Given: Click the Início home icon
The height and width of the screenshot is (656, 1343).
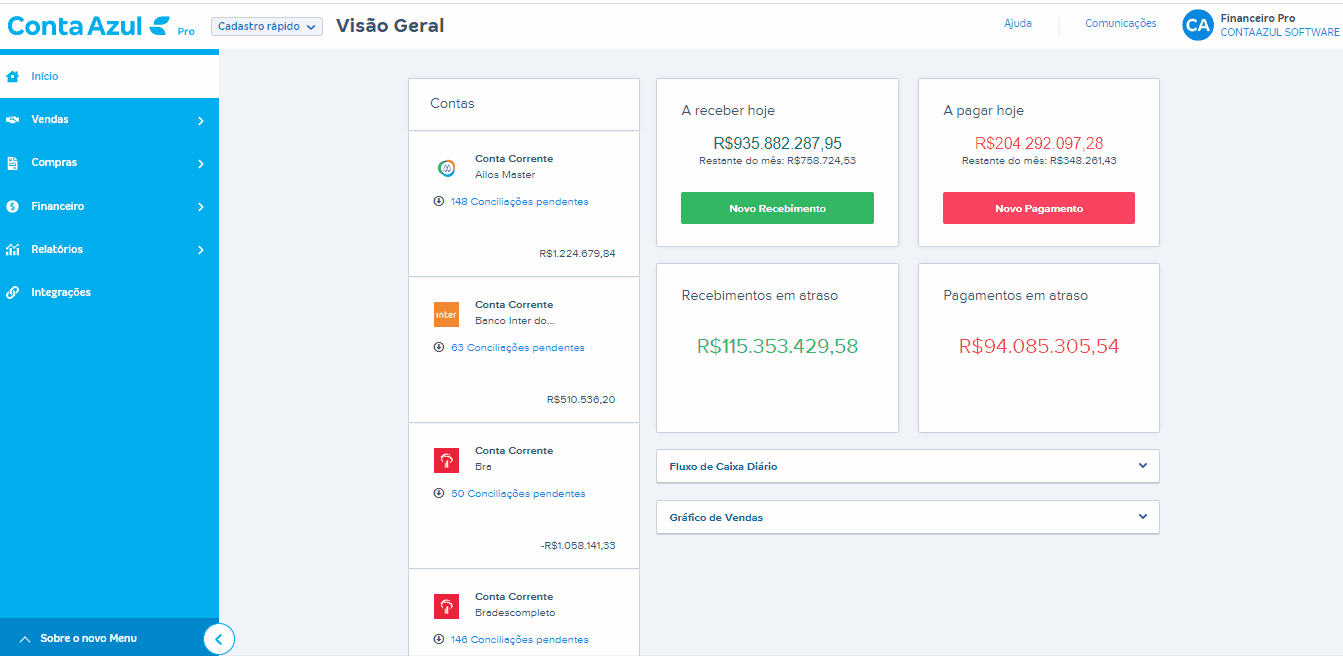Looking at the screenshot, I should [x=13, y=76].
